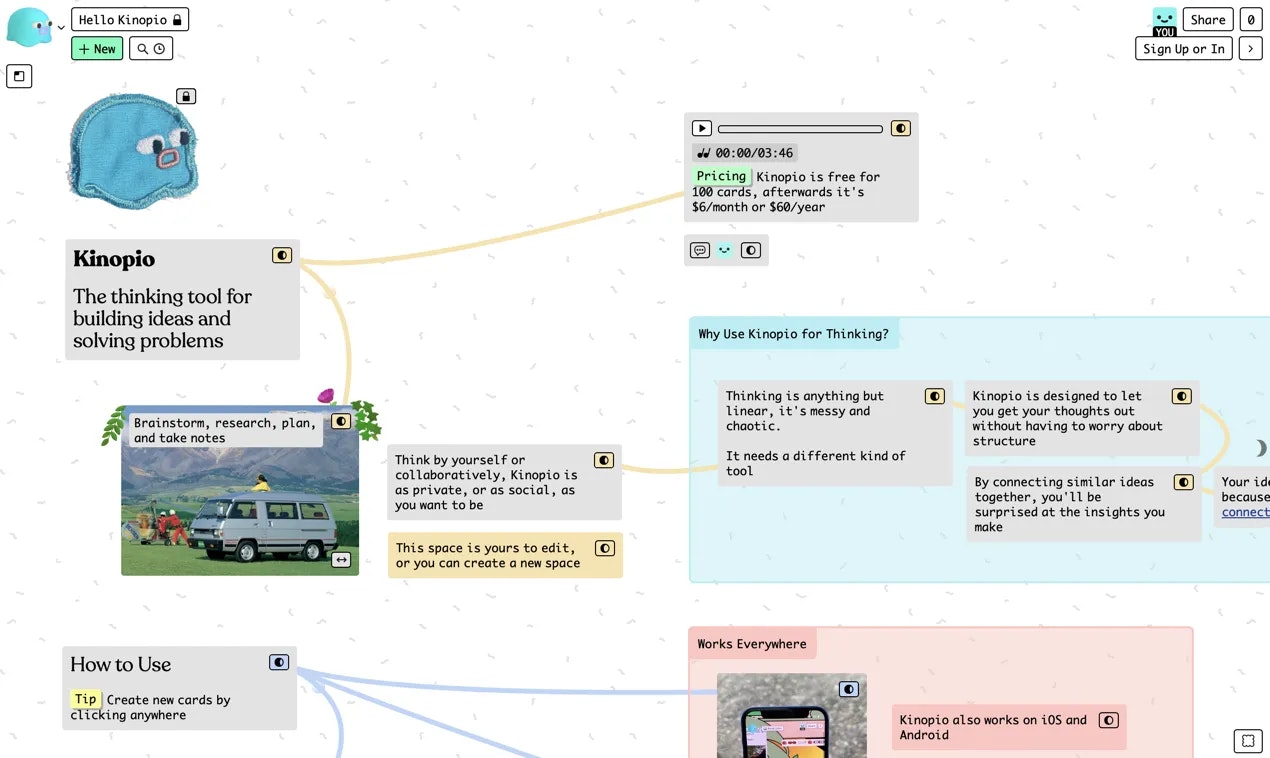Image resolution: width=1270 pixels, height=758 pixels.
Task: Open notifications counter showing 0
Action: click(x=1250, y=19)
